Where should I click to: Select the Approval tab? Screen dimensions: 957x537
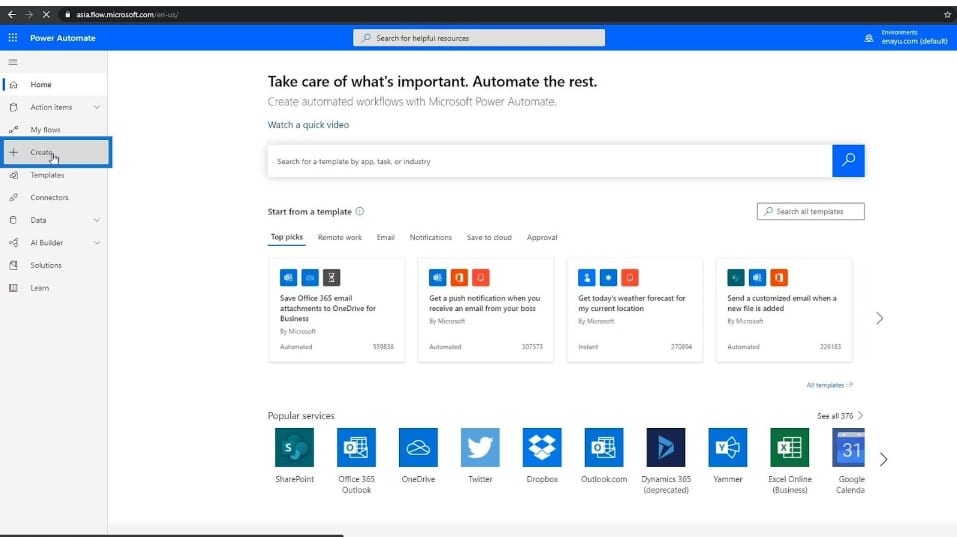tap(542, 237)
